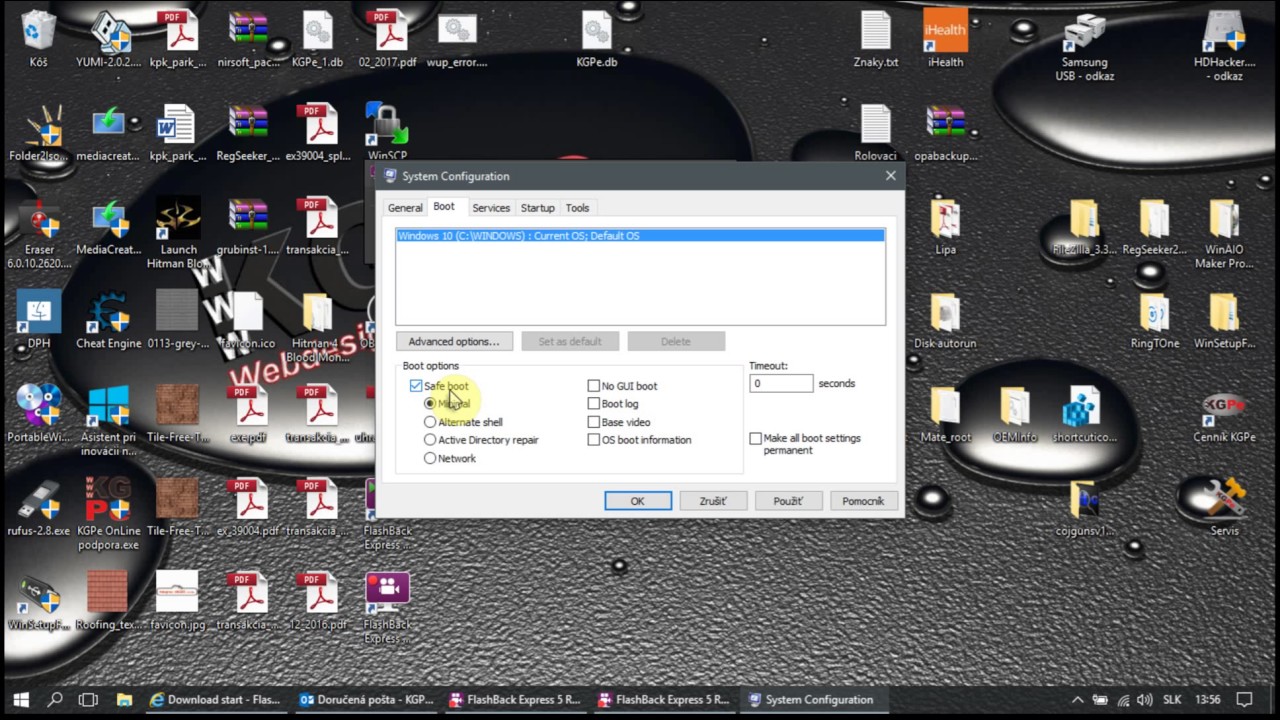
Task: Close the System Configuration dialog
Action: coord(890,176)
